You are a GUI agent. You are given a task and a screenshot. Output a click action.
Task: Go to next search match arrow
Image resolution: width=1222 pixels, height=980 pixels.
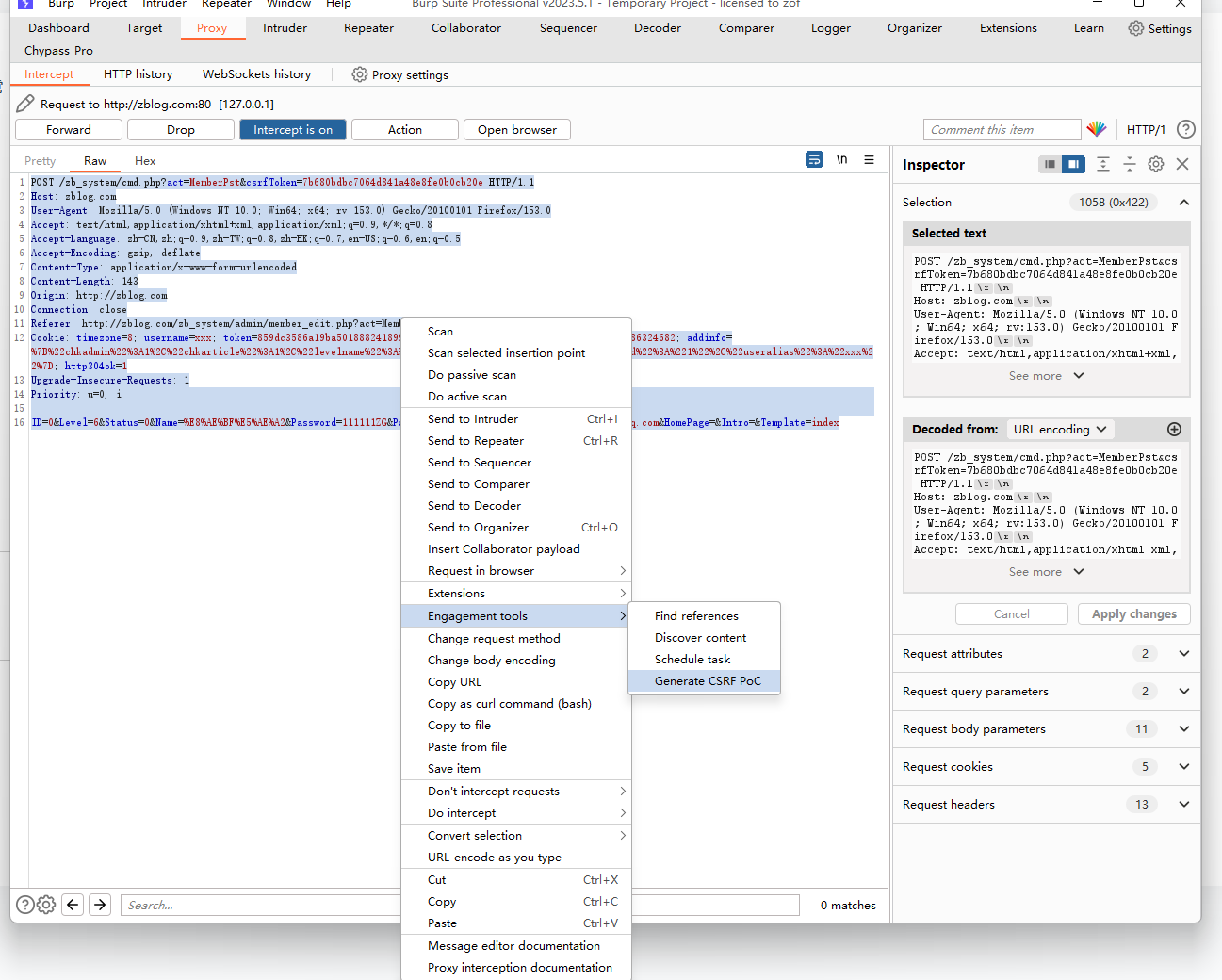point(100,905)
